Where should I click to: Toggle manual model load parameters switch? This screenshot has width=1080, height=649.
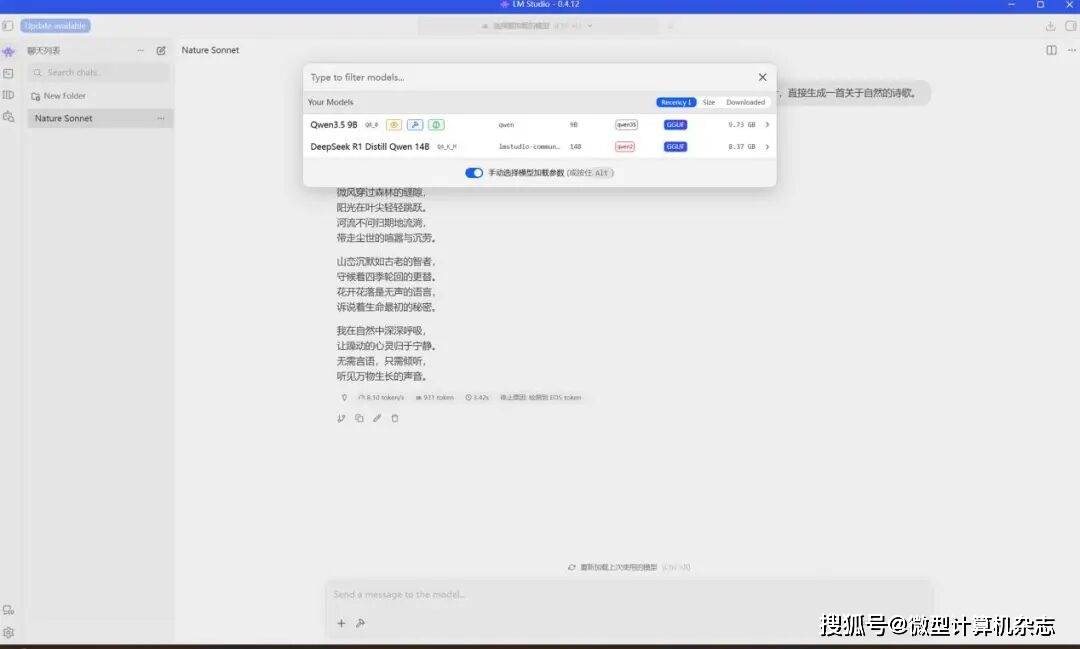474,173
